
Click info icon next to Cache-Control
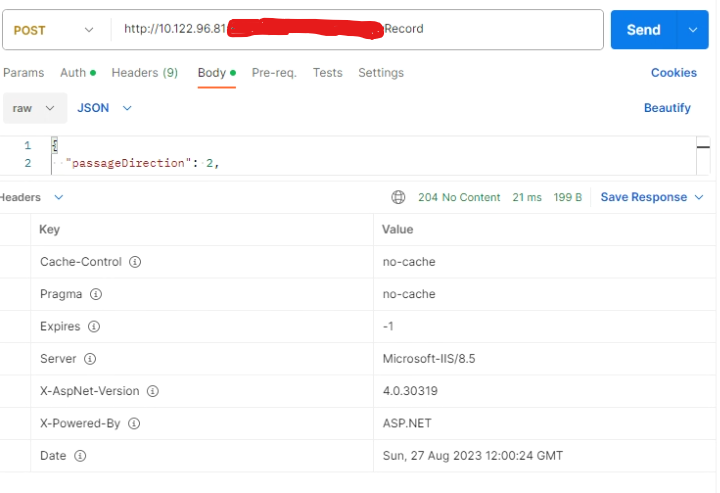coord(135,262)
